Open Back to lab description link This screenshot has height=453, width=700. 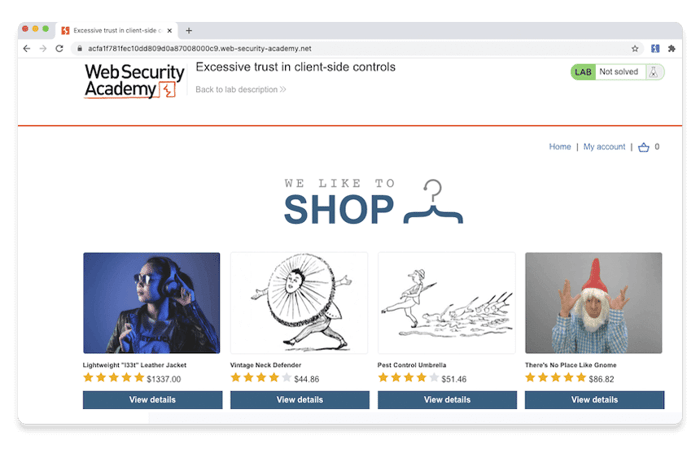241,90
